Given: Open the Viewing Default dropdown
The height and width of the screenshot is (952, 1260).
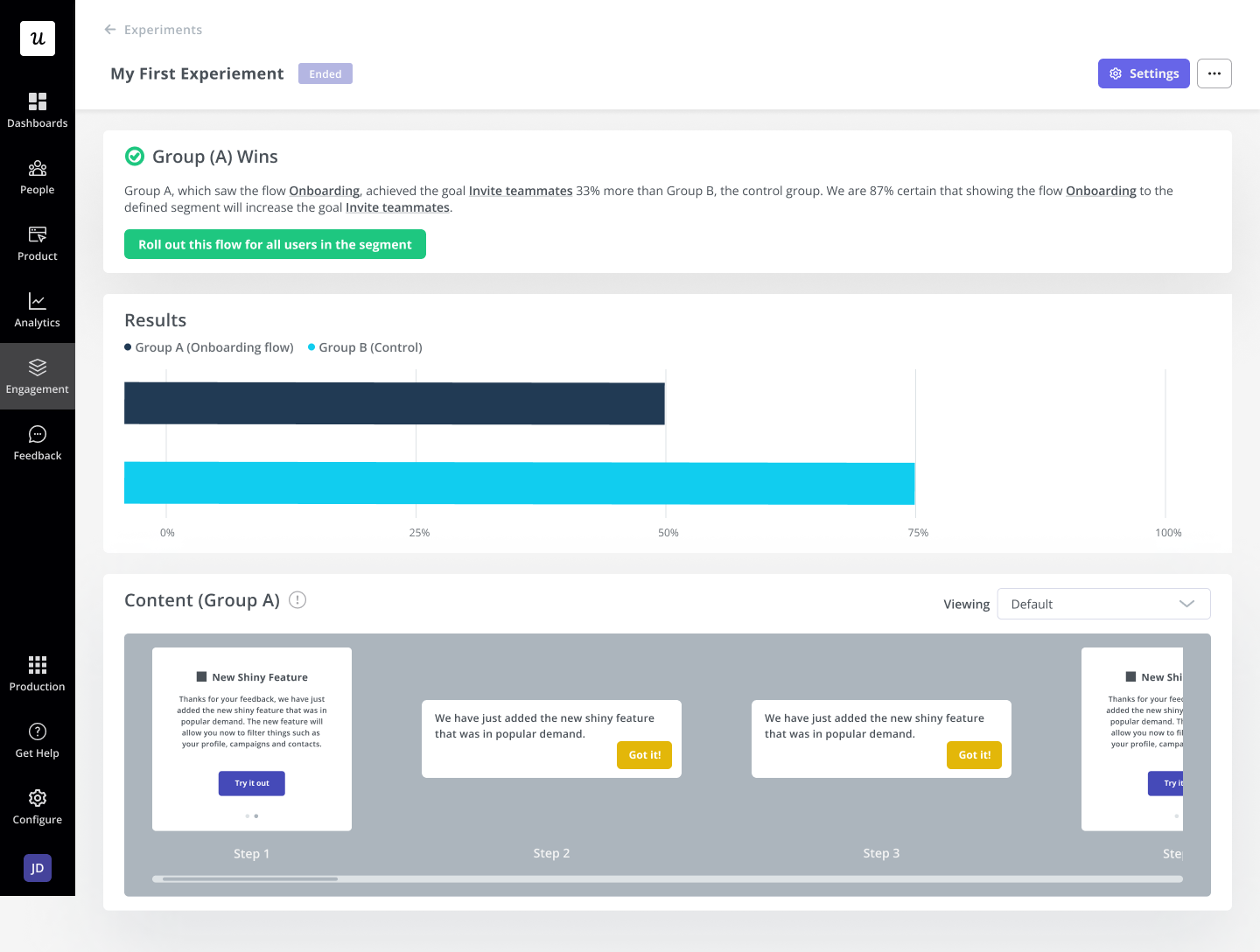Looking at the screenshot, I should (1103, 604).
